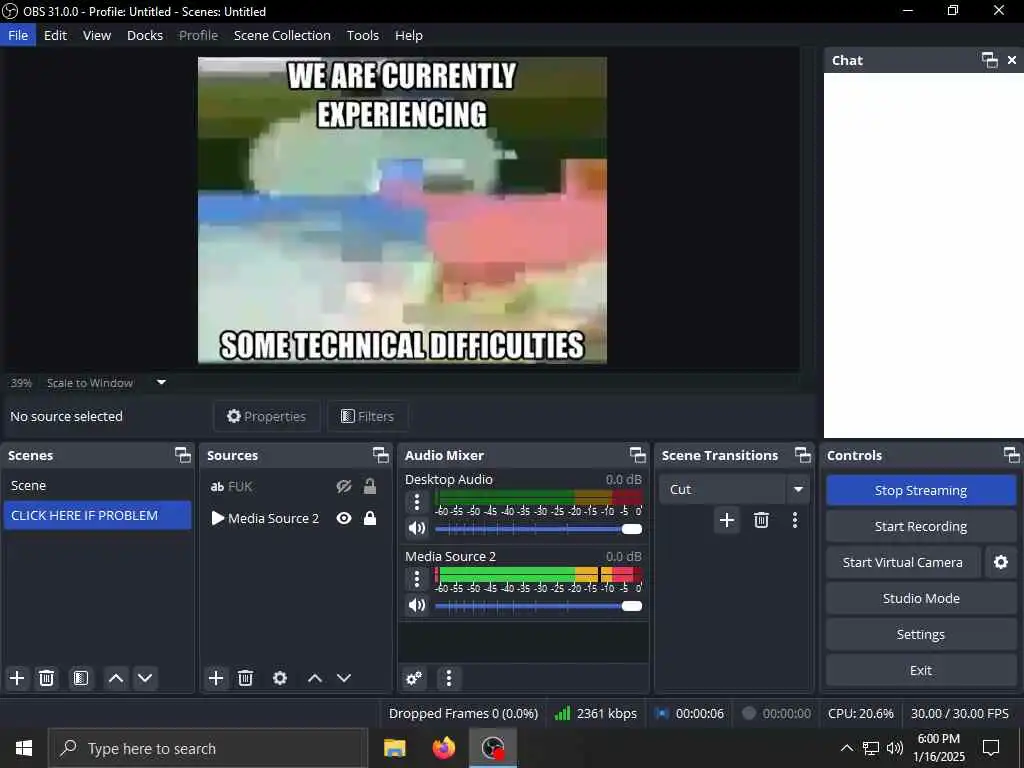Open Audio Mixer options three-dot menu
The width and height of the screenshot is (1024, 768).
coord(449,678)
